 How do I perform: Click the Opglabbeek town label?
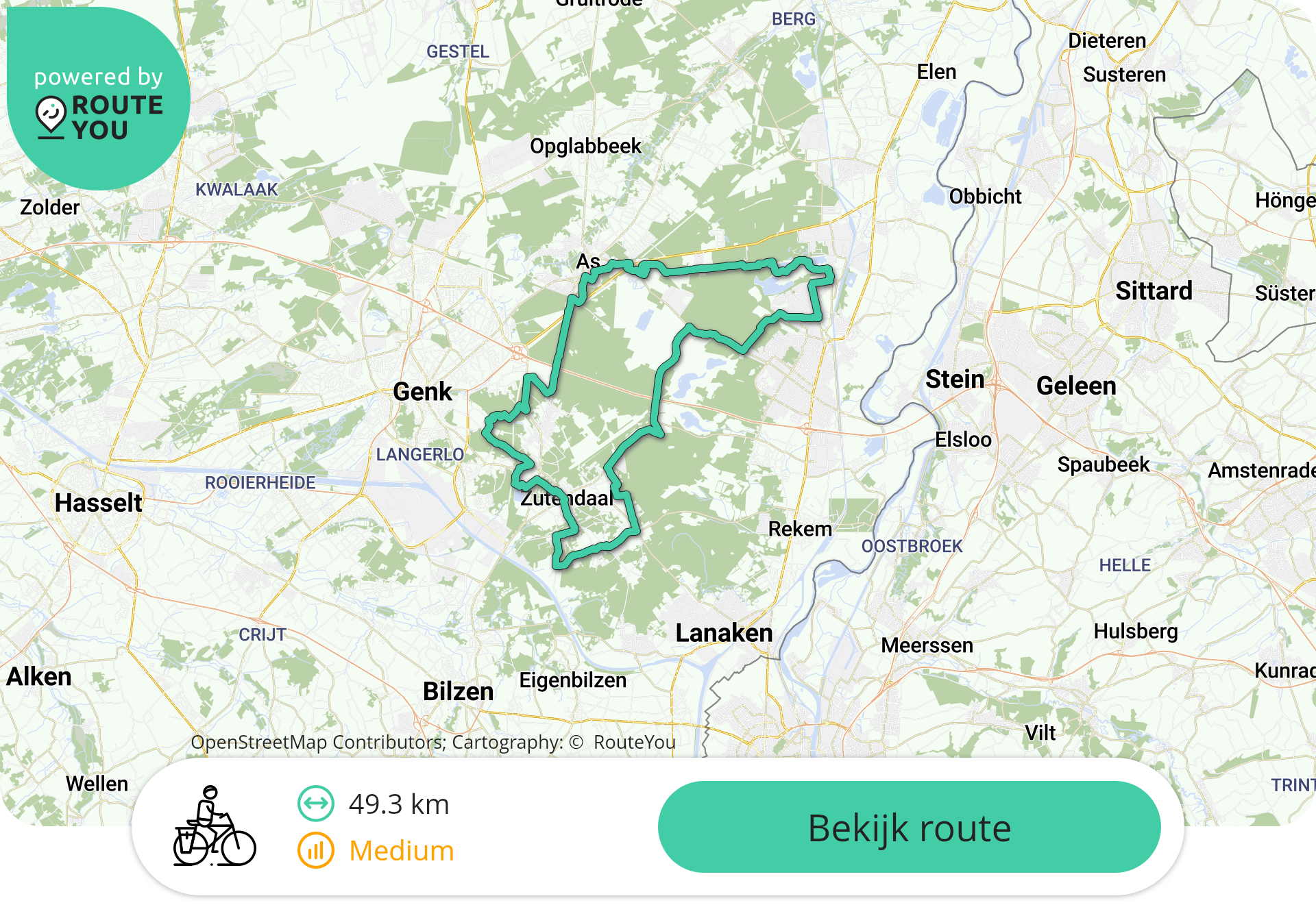(x=585, y=146)
